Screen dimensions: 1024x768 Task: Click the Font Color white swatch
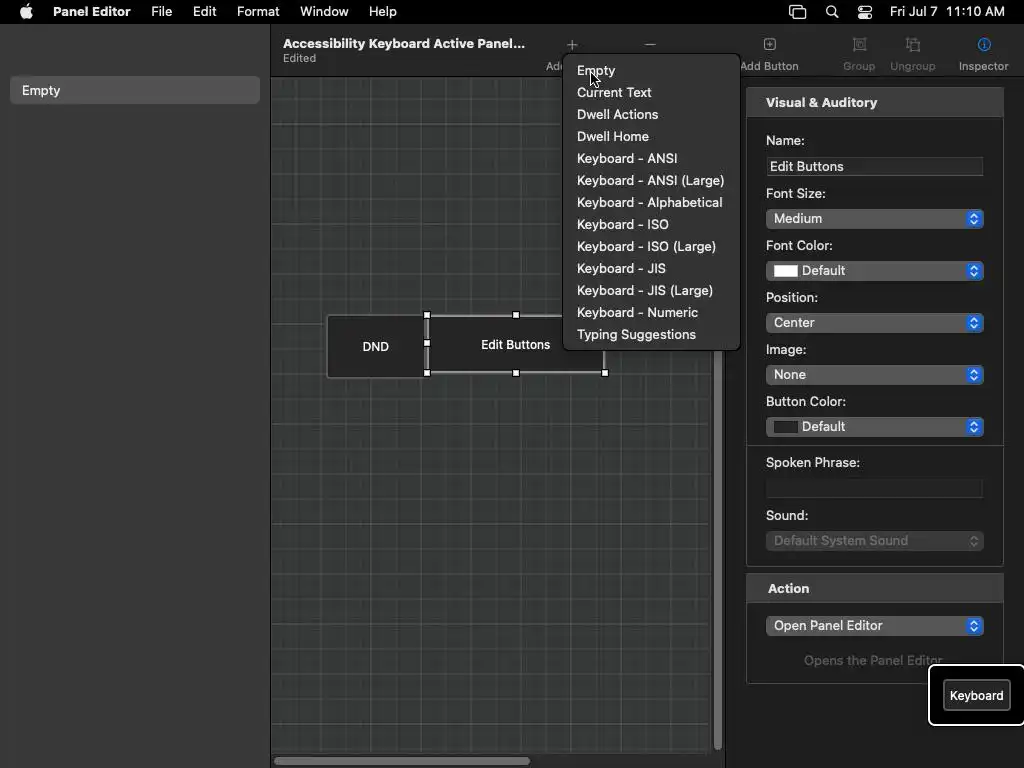tap(786, 270)
